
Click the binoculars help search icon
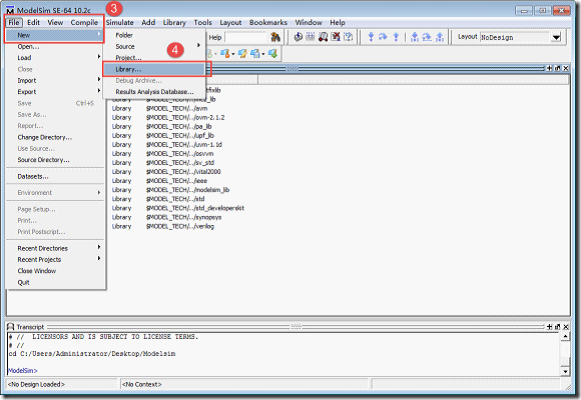point(275,37)
